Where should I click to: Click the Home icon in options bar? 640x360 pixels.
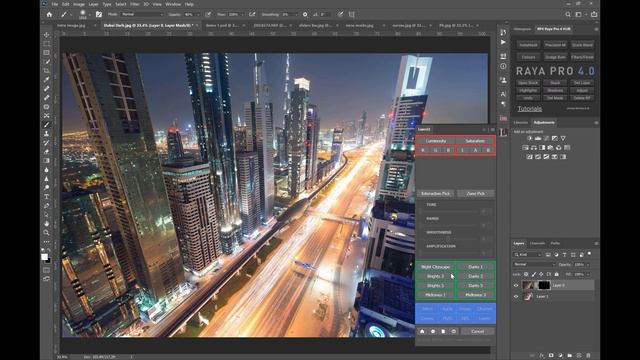coord(49,14)
